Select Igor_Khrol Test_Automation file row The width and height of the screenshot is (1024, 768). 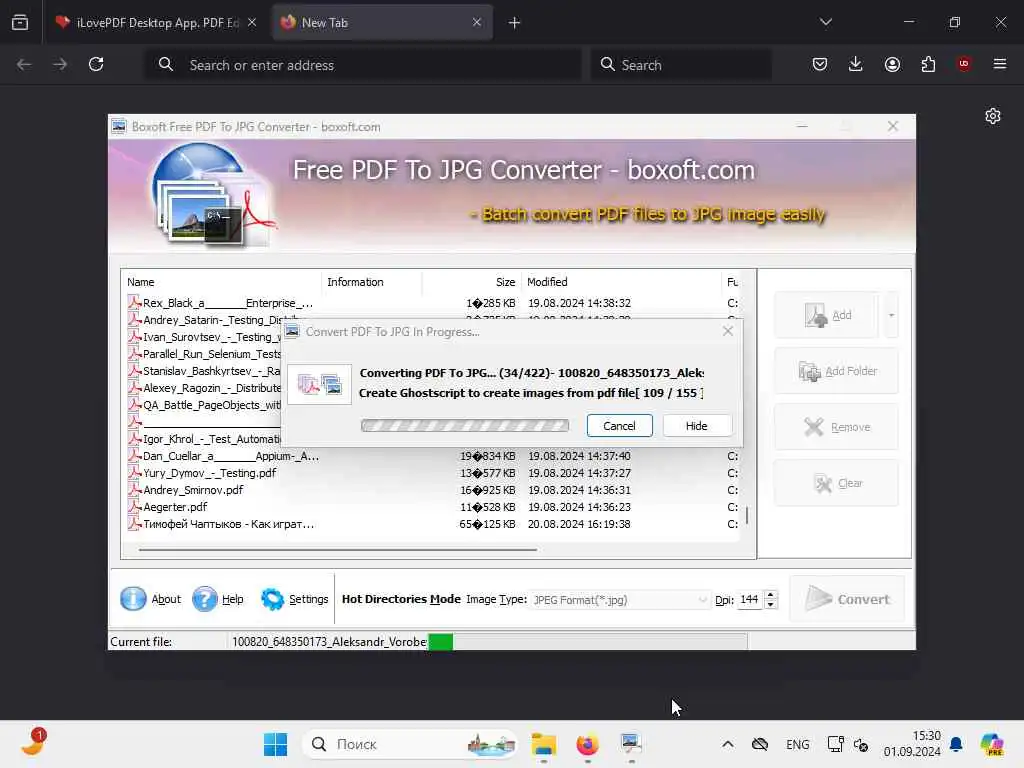tap(204, 439)
